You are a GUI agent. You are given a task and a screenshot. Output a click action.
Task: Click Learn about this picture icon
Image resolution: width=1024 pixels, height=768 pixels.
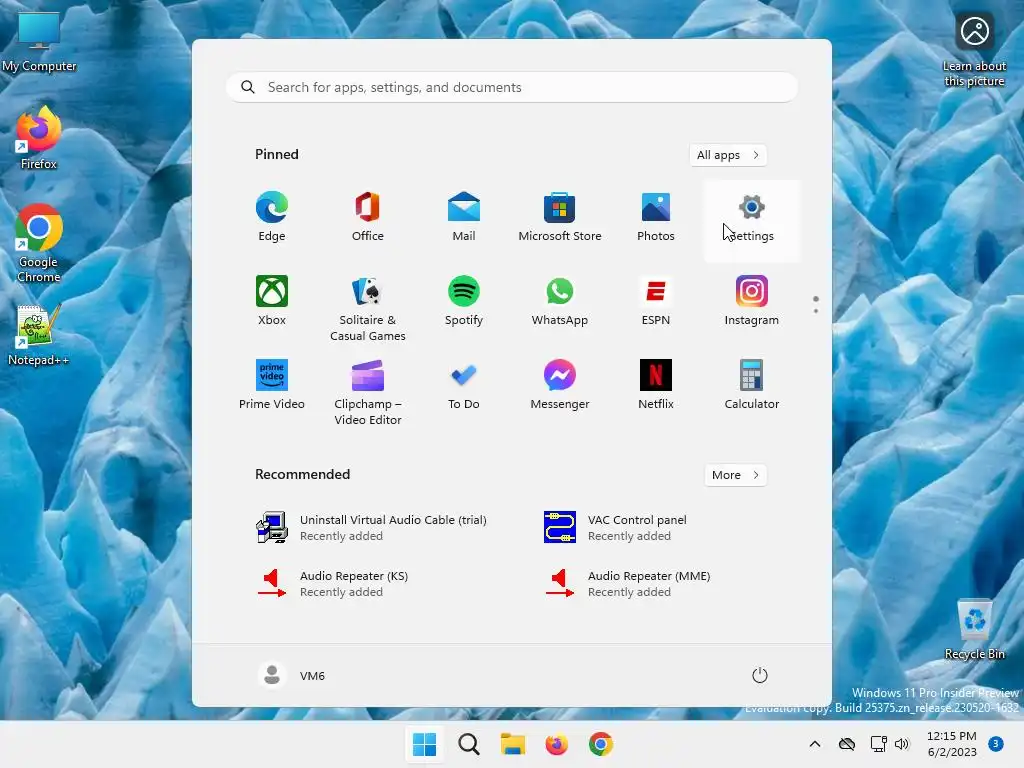point(974,50)
